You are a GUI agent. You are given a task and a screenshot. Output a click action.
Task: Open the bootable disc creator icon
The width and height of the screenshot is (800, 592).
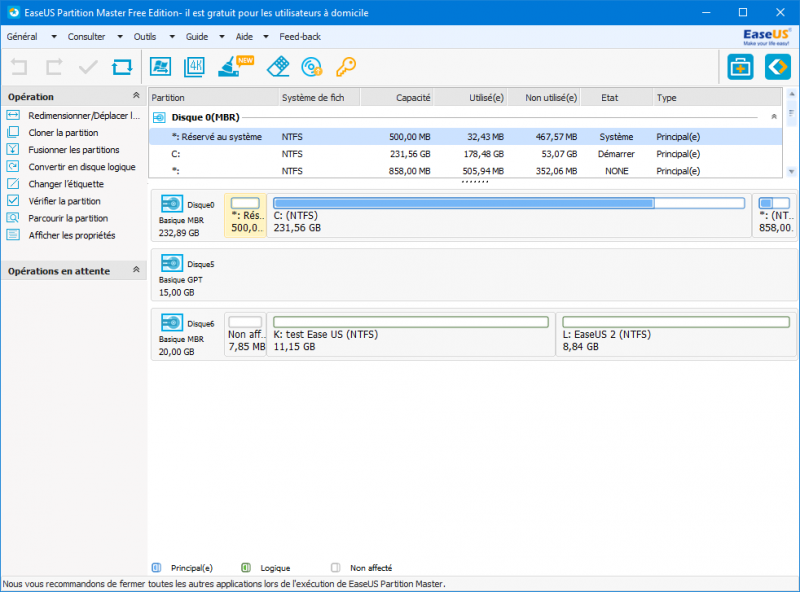(311, 67)
